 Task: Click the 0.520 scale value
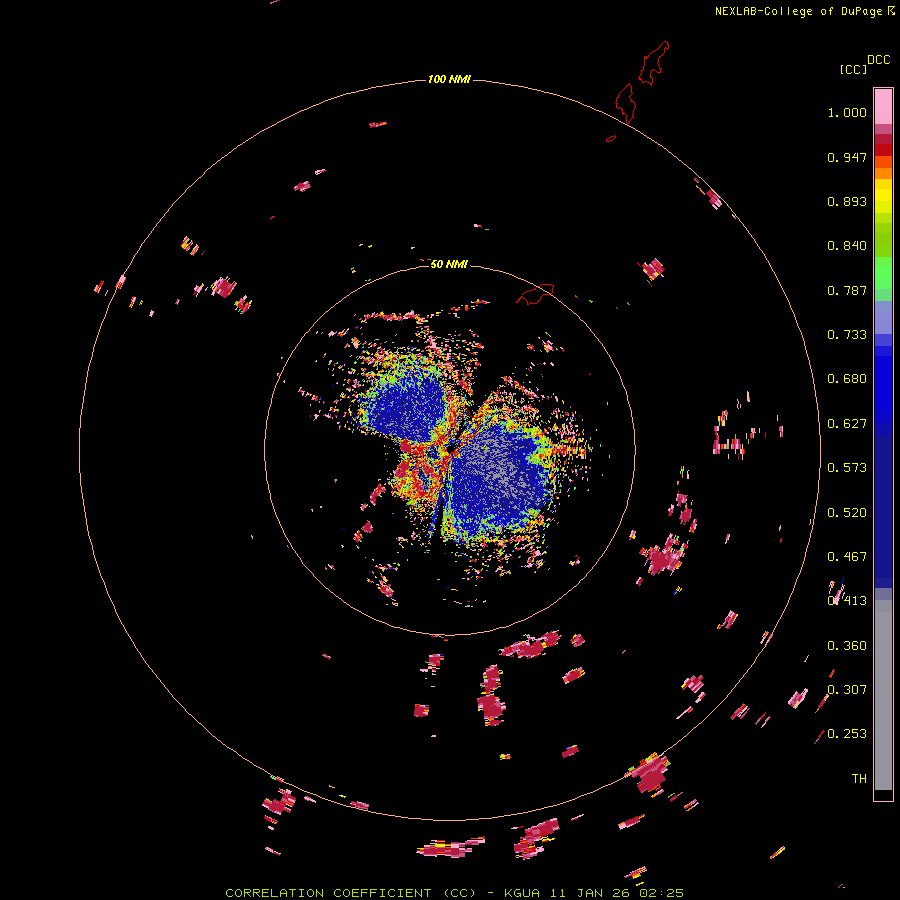(x=847, y=513)
